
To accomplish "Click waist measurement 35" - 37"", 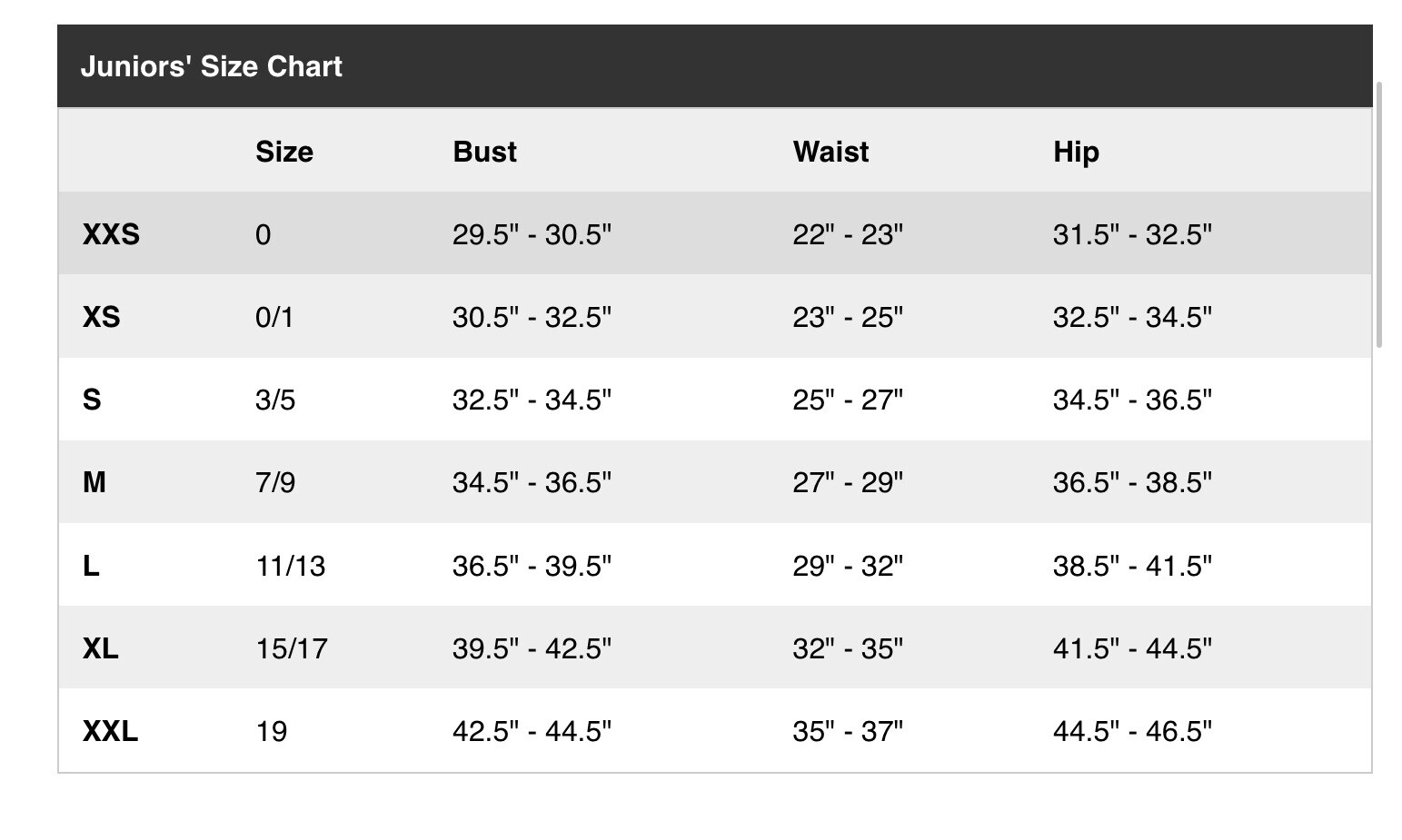I will (848, 731).
